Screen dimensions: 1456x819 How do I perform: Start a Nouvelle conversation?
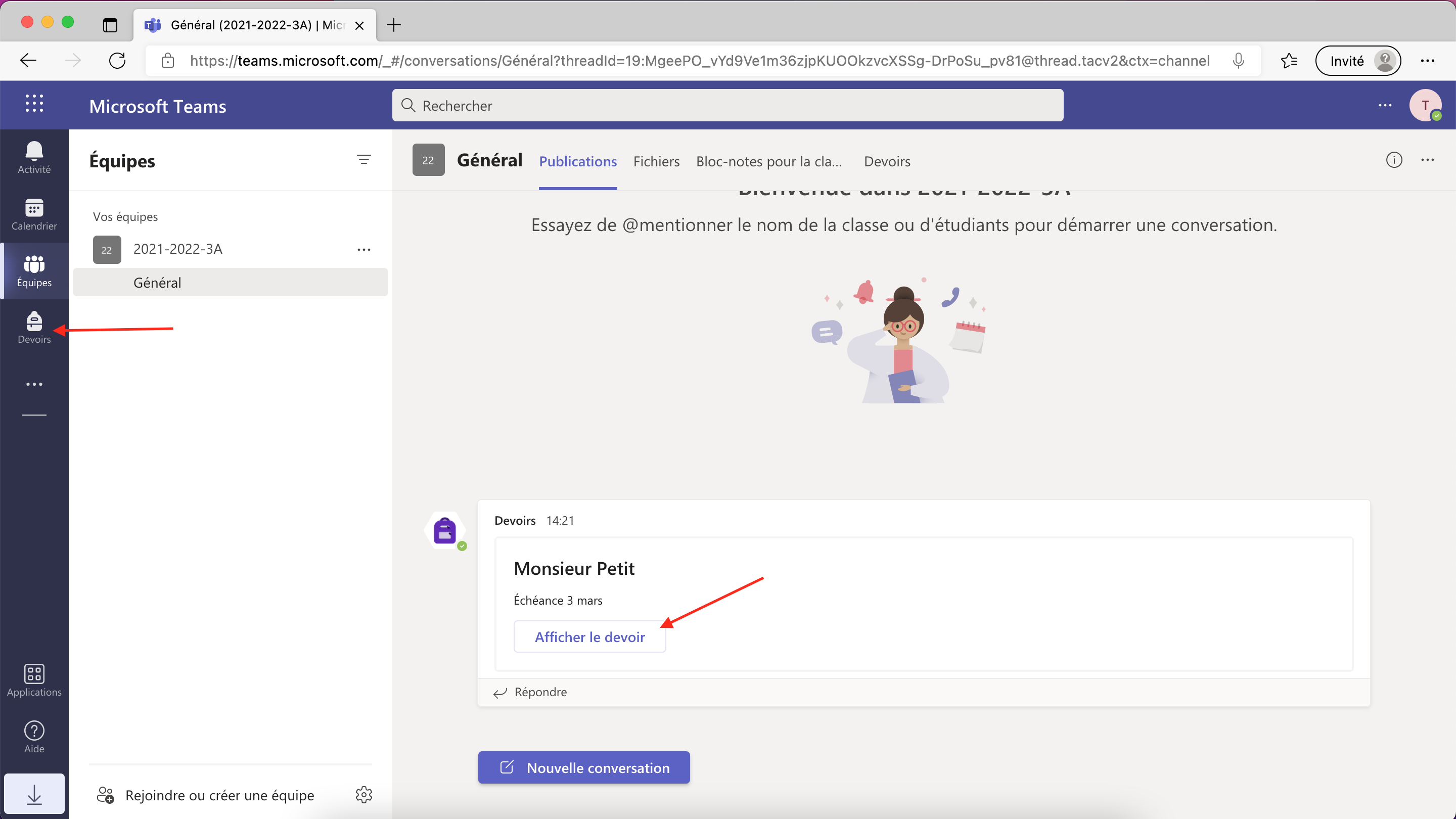pyautogui.click(x=583, y=767)
